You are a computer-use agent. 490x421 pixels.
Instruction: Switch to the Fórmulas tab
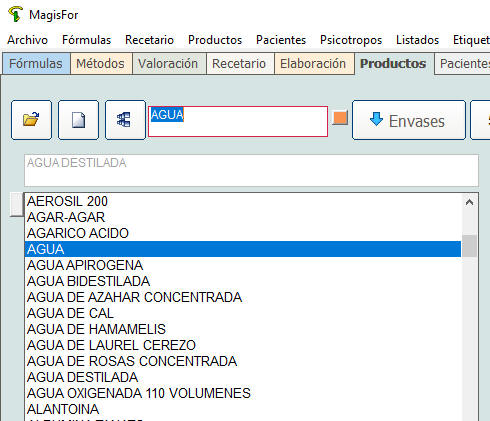pyautogui.click(x=36, y=63)
